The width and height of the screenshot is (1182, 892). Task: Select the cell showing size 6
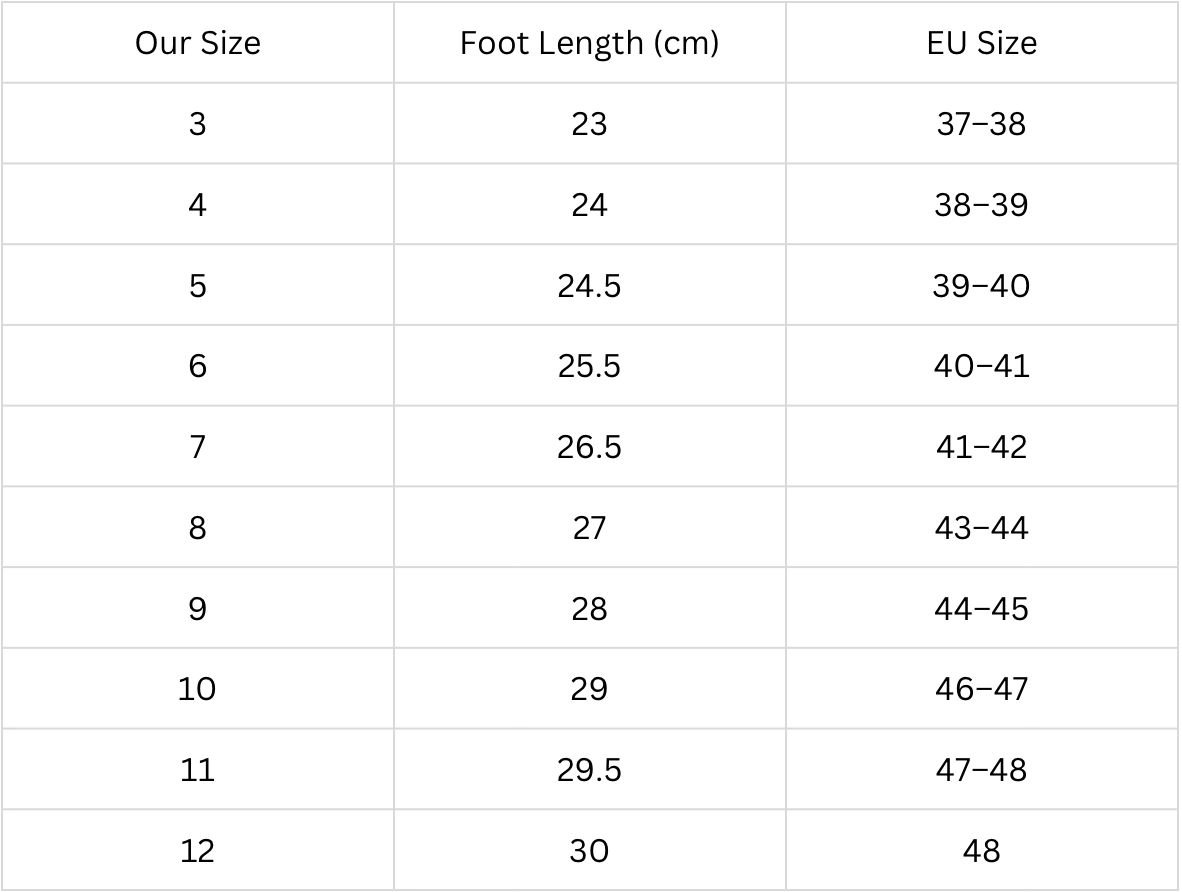click(198, 366)
